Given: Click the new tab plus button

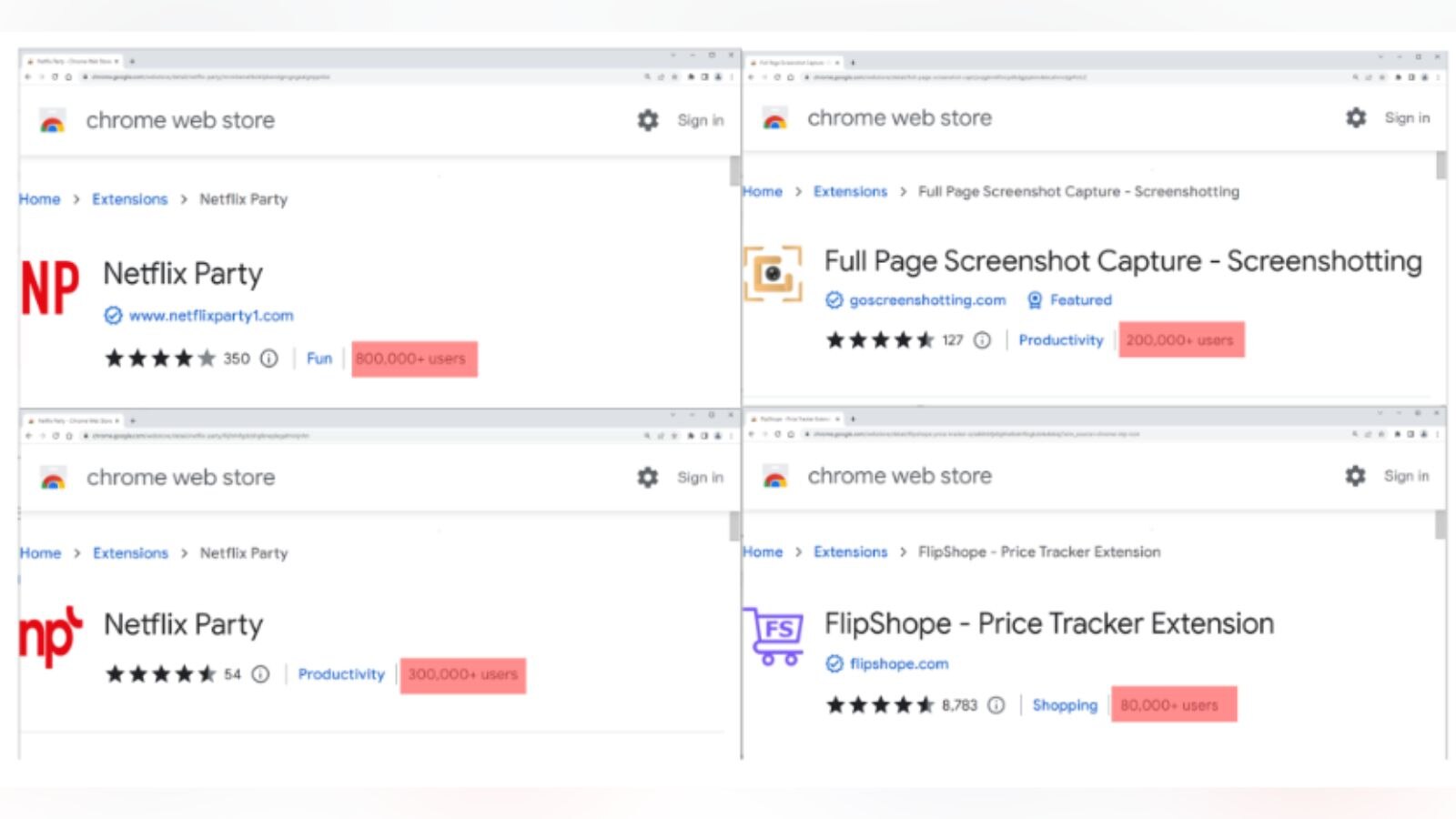Looking at the screenshot, I should click(133, 60).
